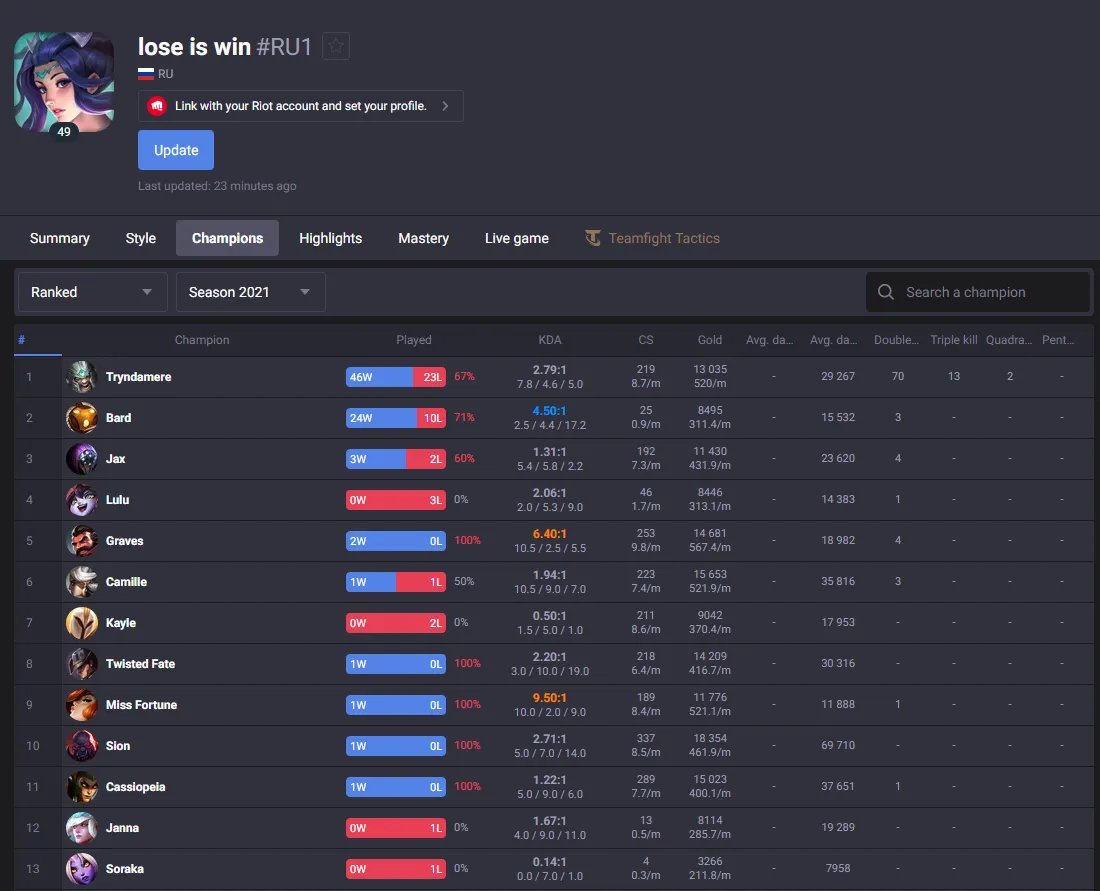
Task: Sort by the CS column header
Action: point(646,340)
